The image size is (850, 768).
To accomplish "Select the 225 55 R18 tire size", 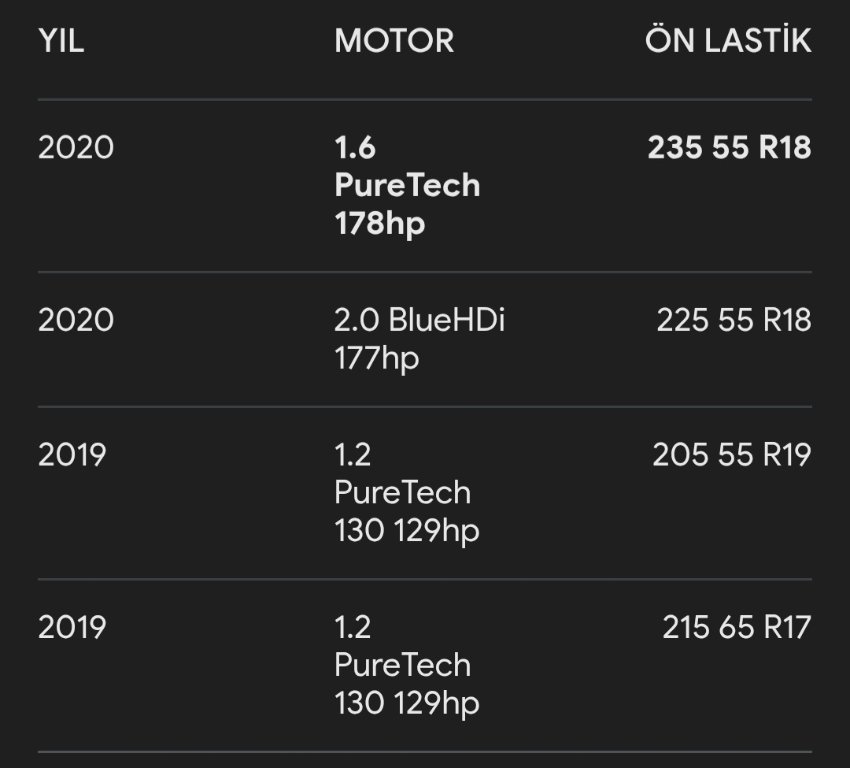I will pyautogui.click(x=733, y=320).
